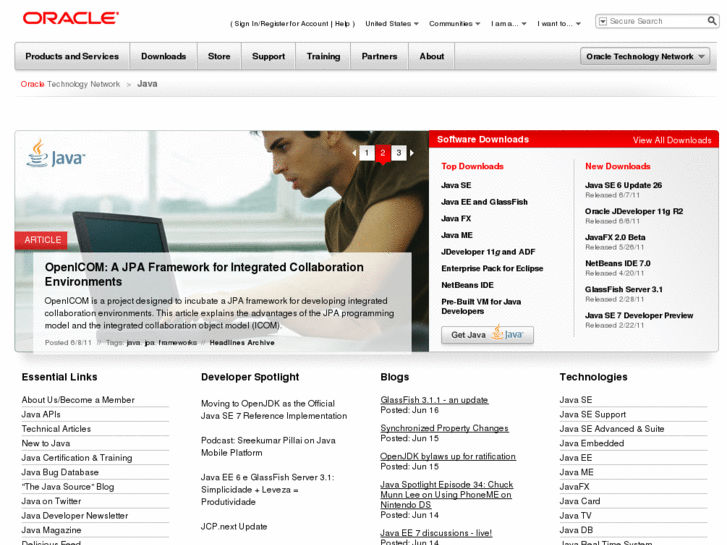
Task: Open Java Embedded technology link
Action: [592, 443]
